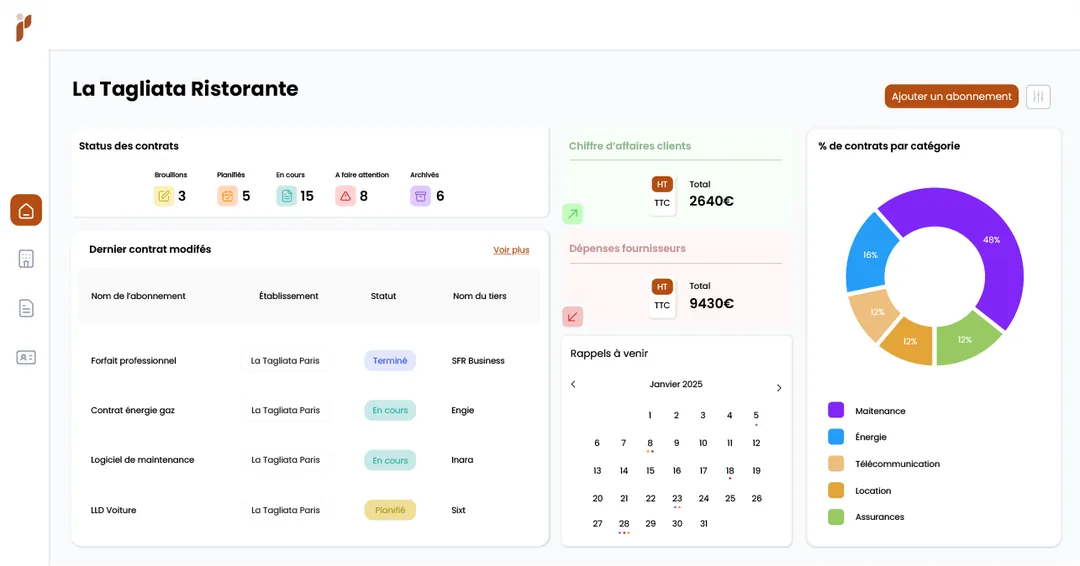This screenshot has width=1080, height=566.
Task: Select January 8 in the calendar
Action: [650, 443]
